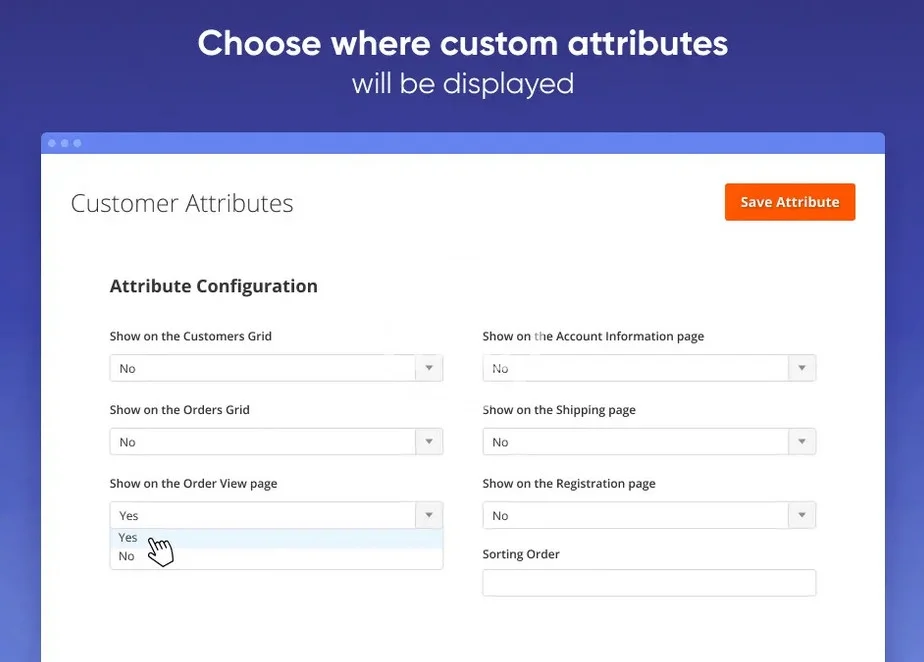Choose No in the open dropdown list
Viewport: 924px width, 662px height.
point(126,557)
